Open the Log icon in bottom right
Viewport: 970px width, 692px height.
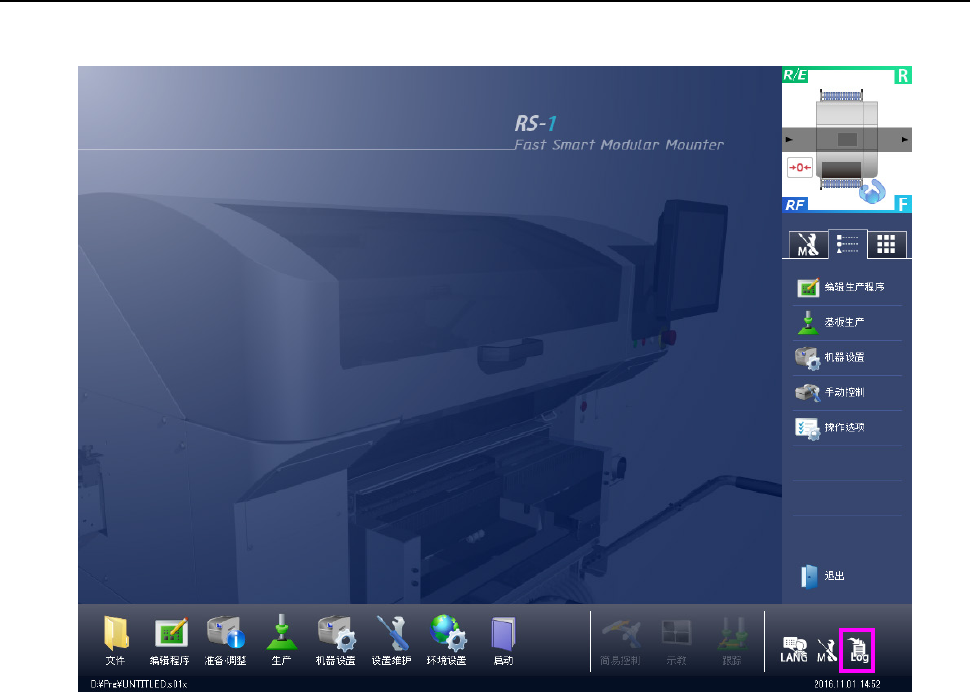click(x=859, y=649)
